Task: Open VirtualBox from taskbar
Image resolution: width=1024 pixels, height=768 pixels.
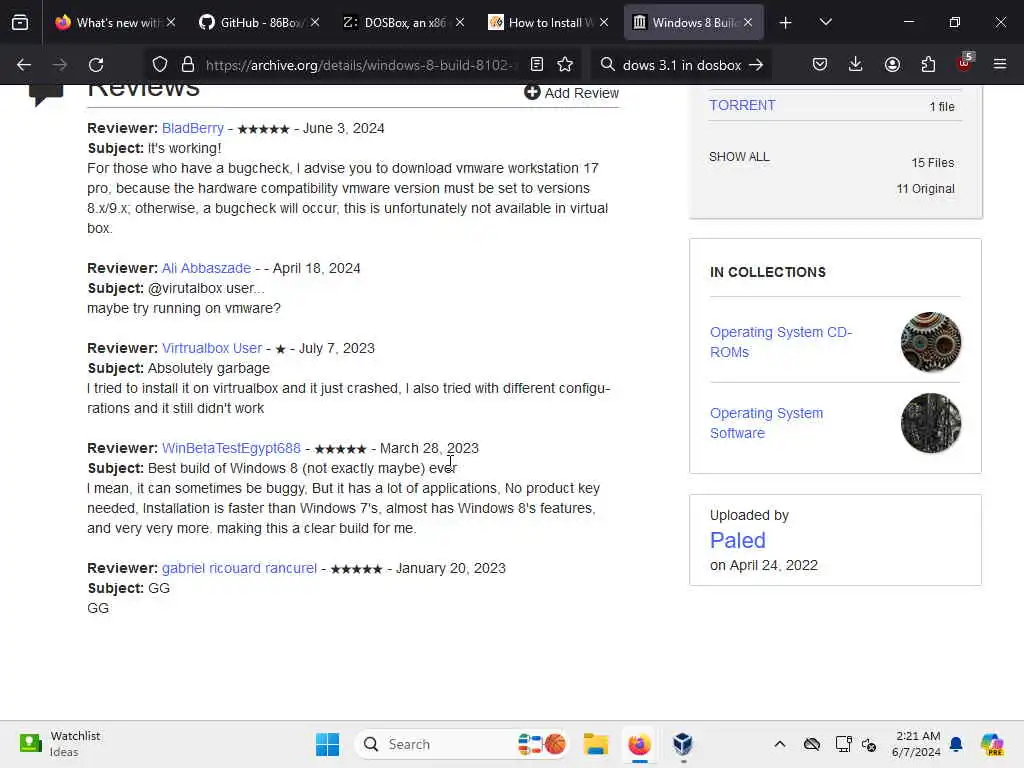Action: coord(682,744)
